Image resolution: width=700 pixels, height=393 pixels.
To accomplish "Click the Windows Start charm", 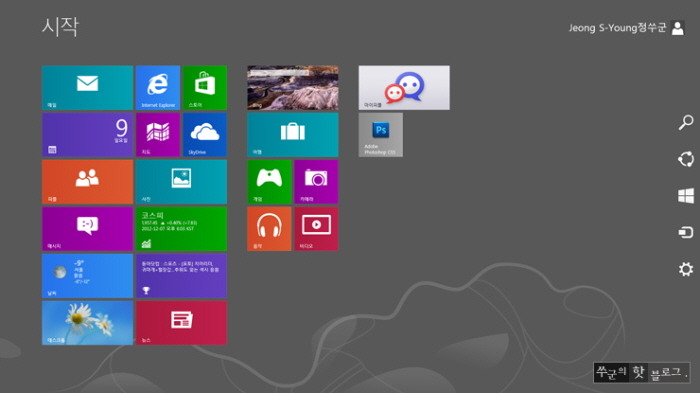I will coord(686,196).
